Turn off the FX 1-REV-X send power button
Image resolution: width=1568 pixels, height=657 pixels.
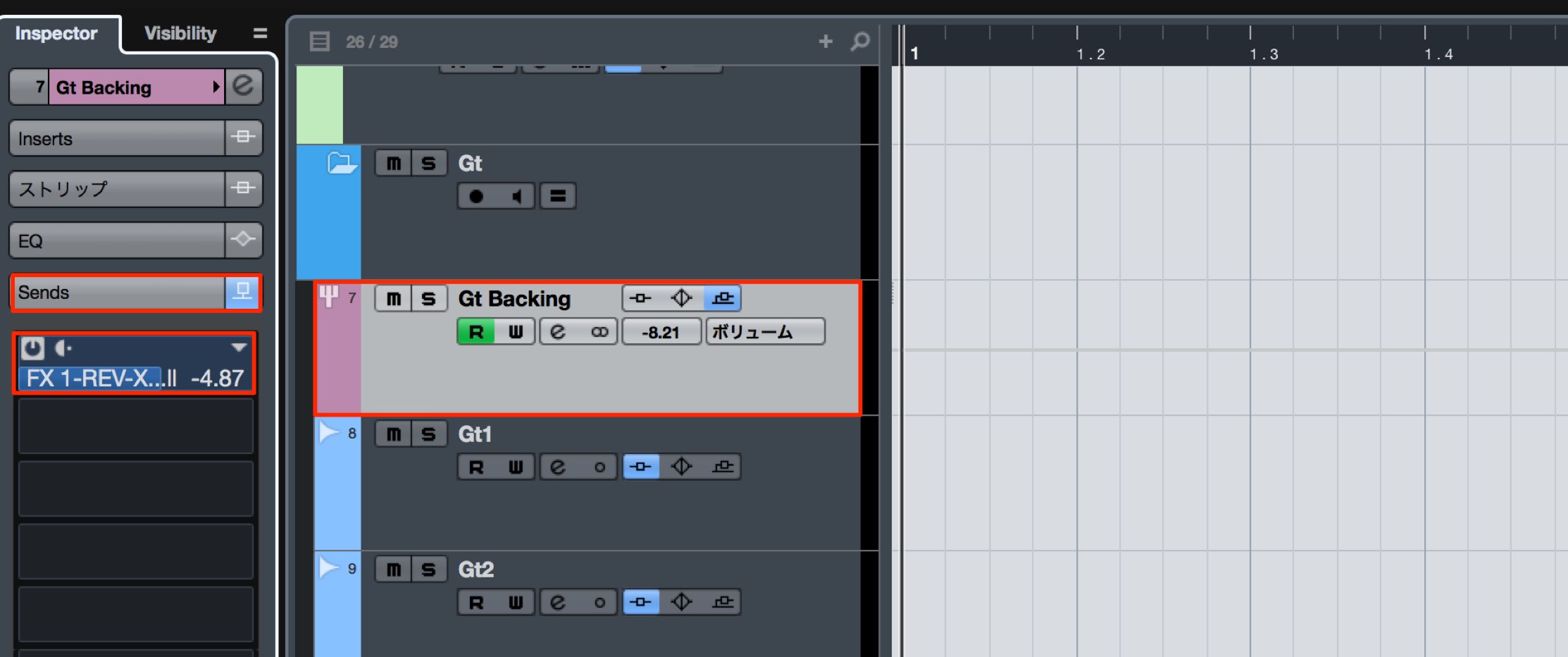pyautogui.click(x=32, y=348)
